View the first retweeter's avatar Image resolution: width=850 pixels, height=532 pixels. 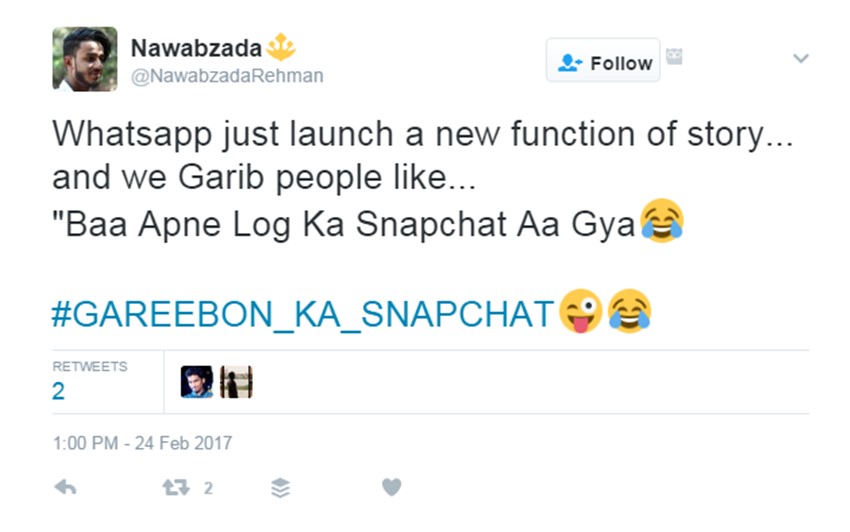coord(197,381)
